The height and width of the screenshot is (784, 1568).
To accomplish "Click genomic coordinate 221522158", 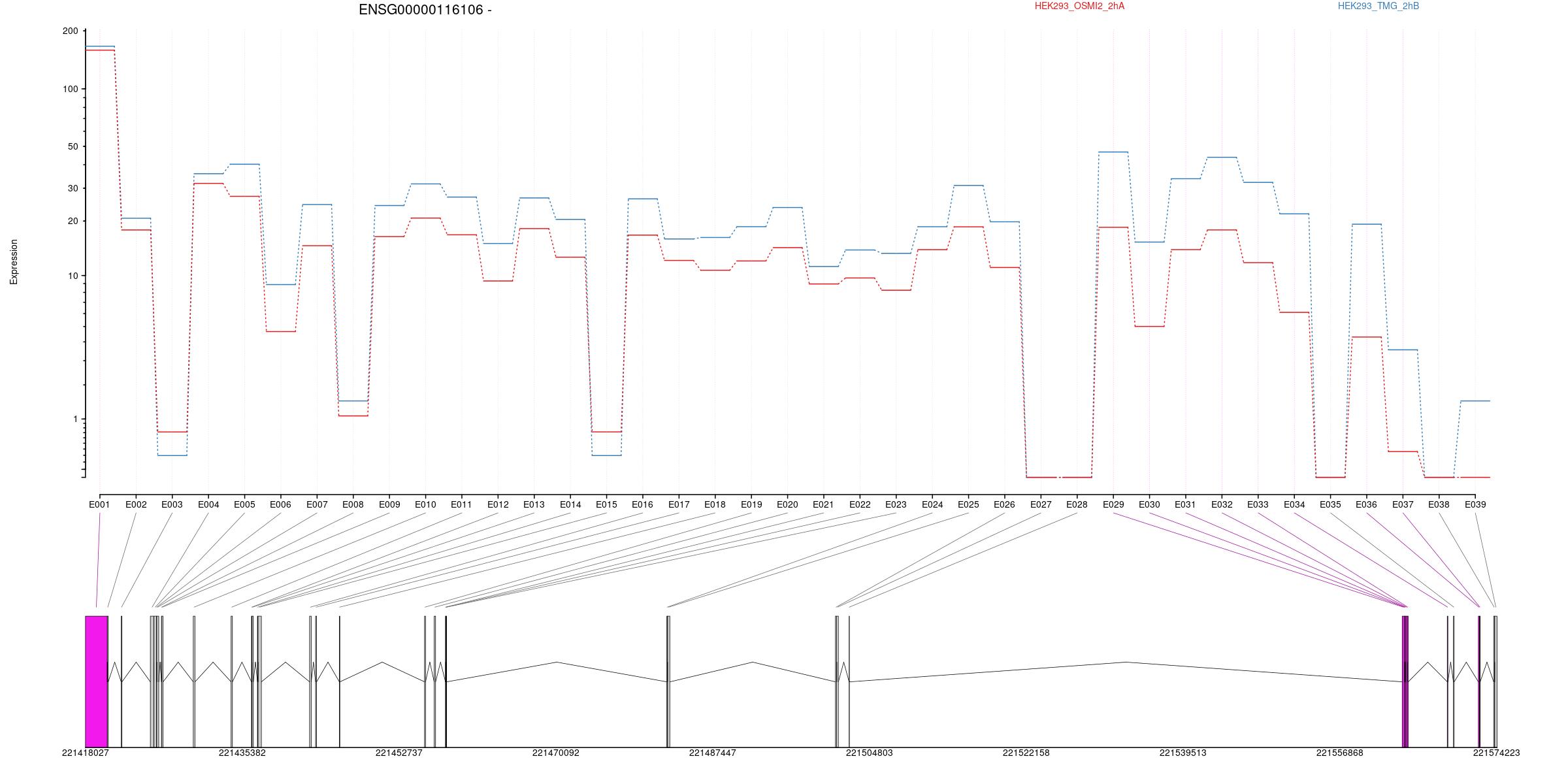I will point(1026,753).
